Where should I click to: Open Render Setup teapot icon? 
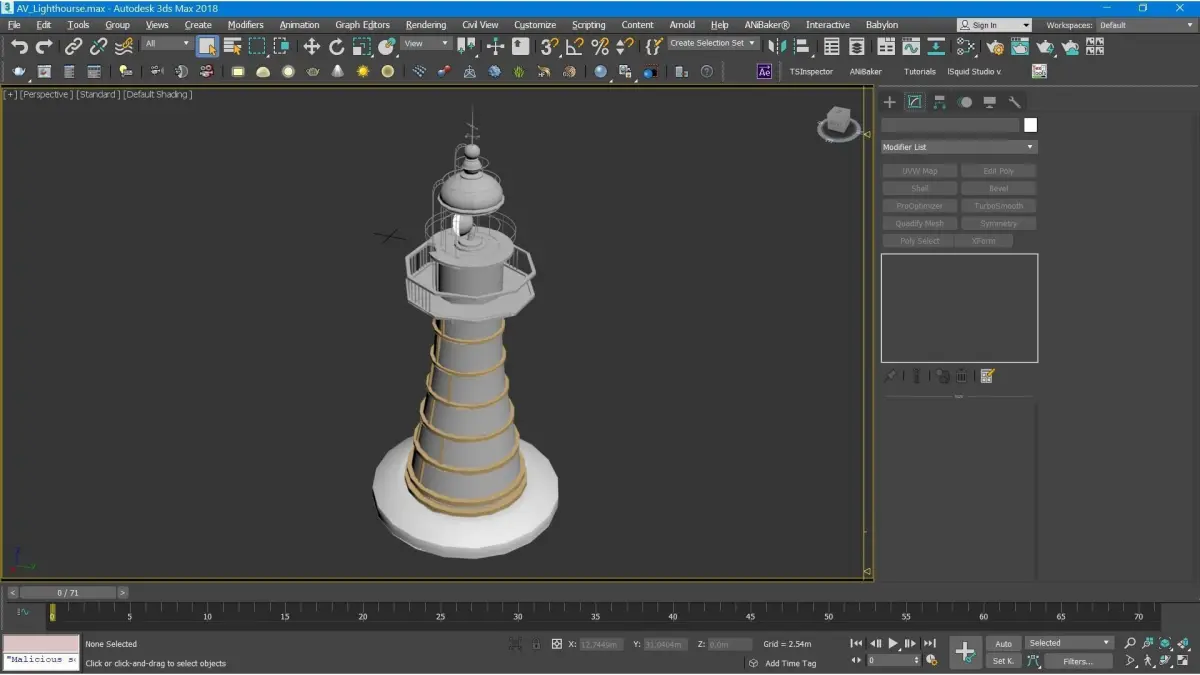[994, 46]
